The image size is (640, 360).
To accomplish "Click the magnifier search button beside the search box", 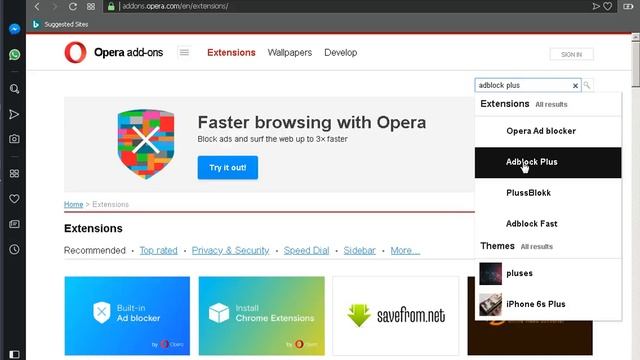I will 587,85.
